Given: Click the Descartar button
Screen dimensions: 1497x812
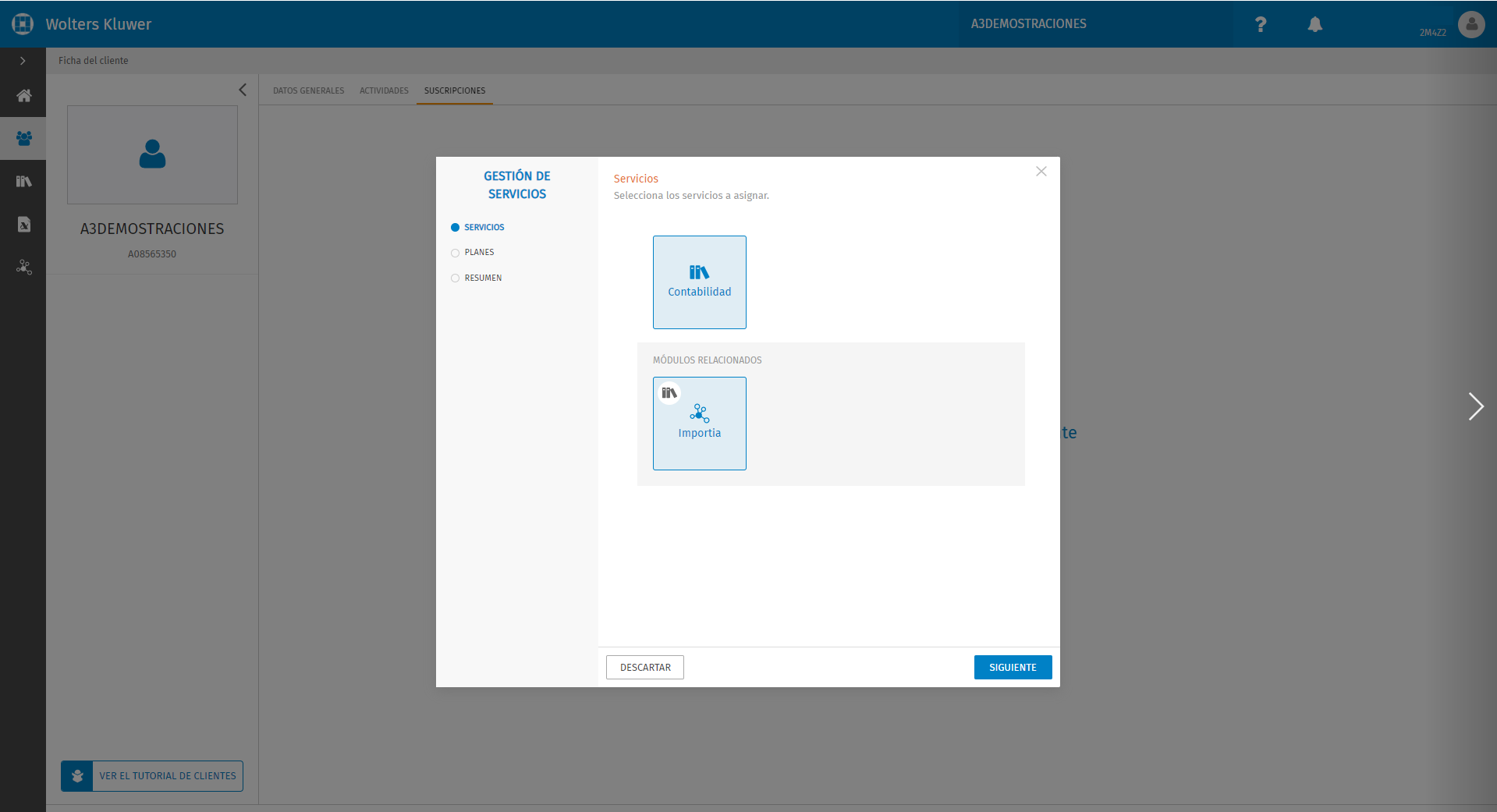Looking at the screenshot, I should click(x=645, y=668).
